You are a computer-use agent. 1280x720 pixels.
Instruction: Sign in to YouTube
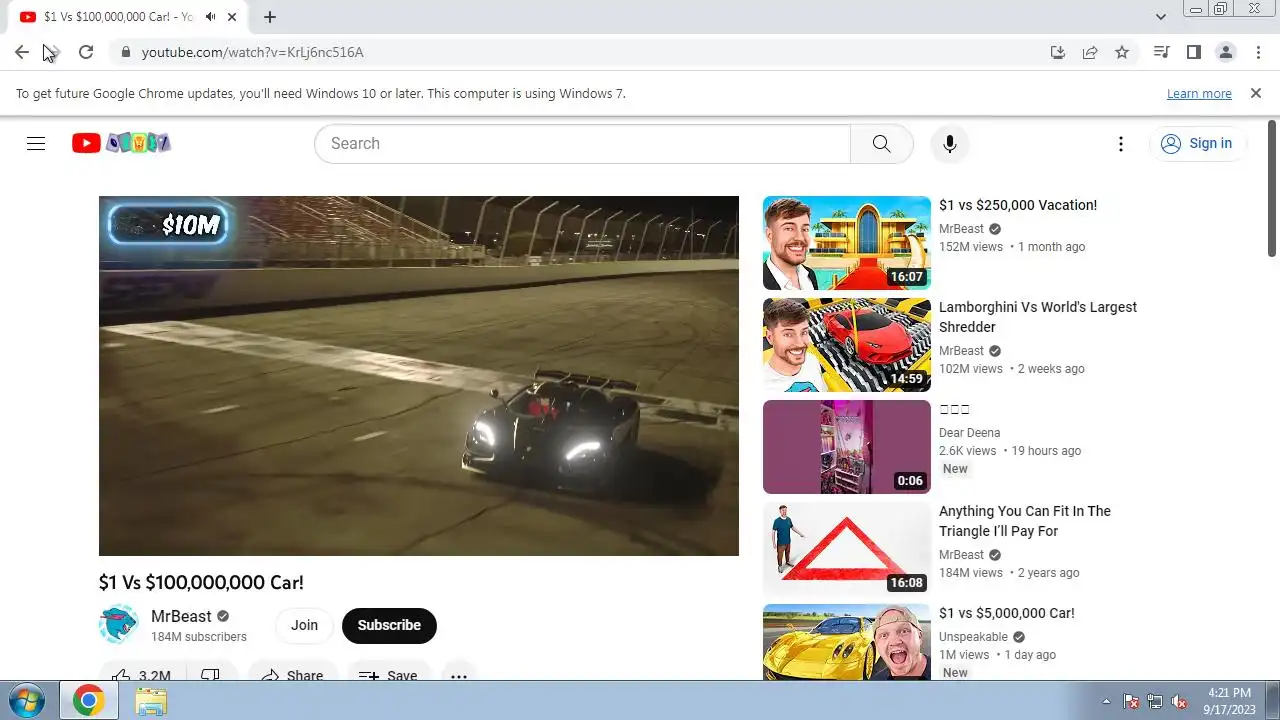(x=1197, y=143)
